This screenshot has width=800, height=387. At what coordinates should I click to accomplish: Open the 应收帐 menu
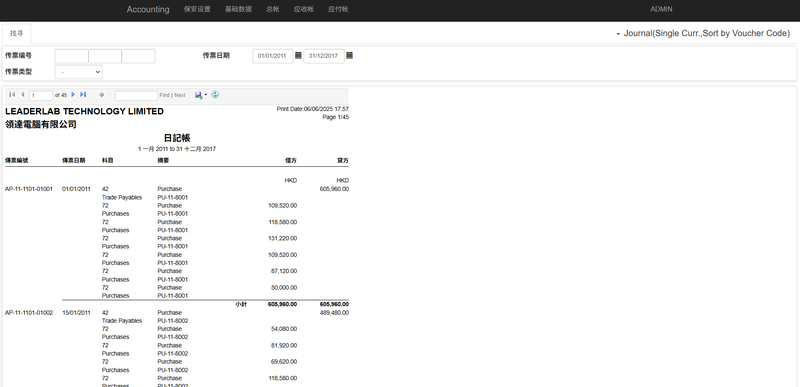(304, 9)
